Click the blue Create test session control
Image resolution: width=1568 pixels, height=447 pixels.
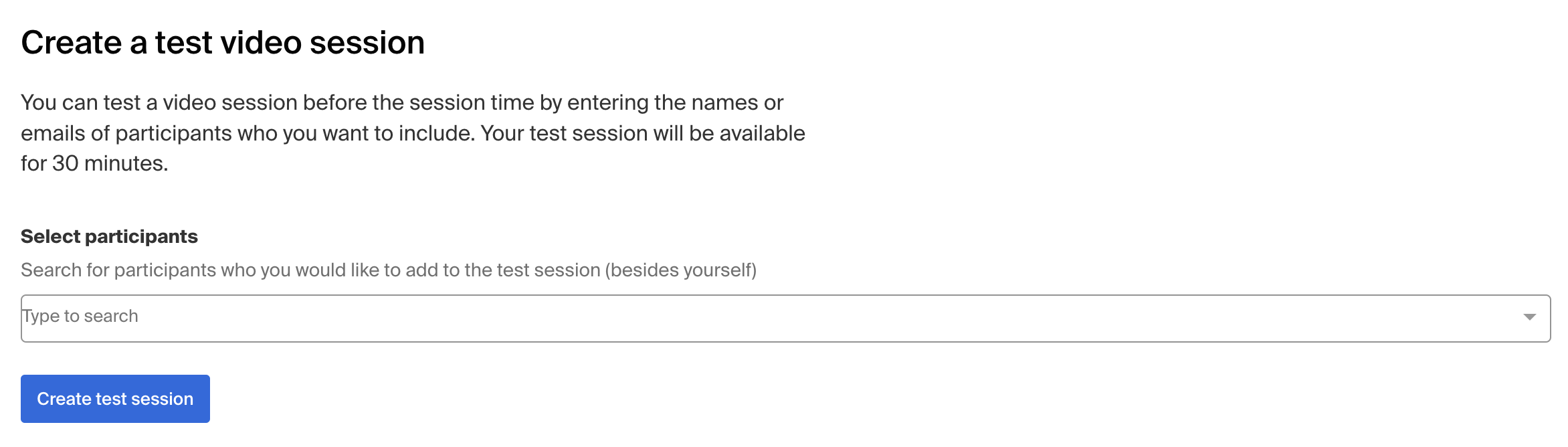[x=115, y=398]
